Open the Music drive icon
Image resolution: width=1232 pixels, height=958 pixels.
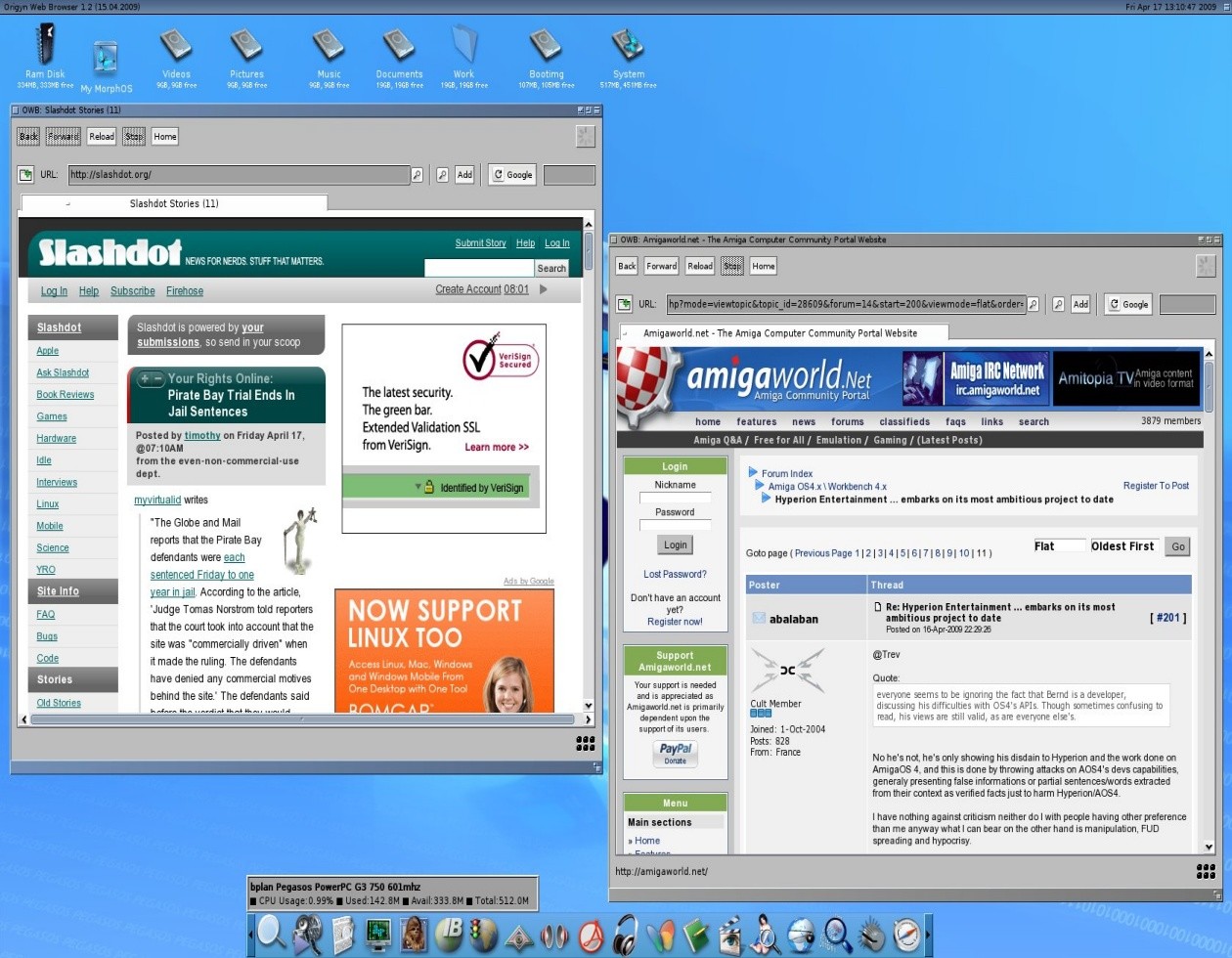click(x=329, y=46)
